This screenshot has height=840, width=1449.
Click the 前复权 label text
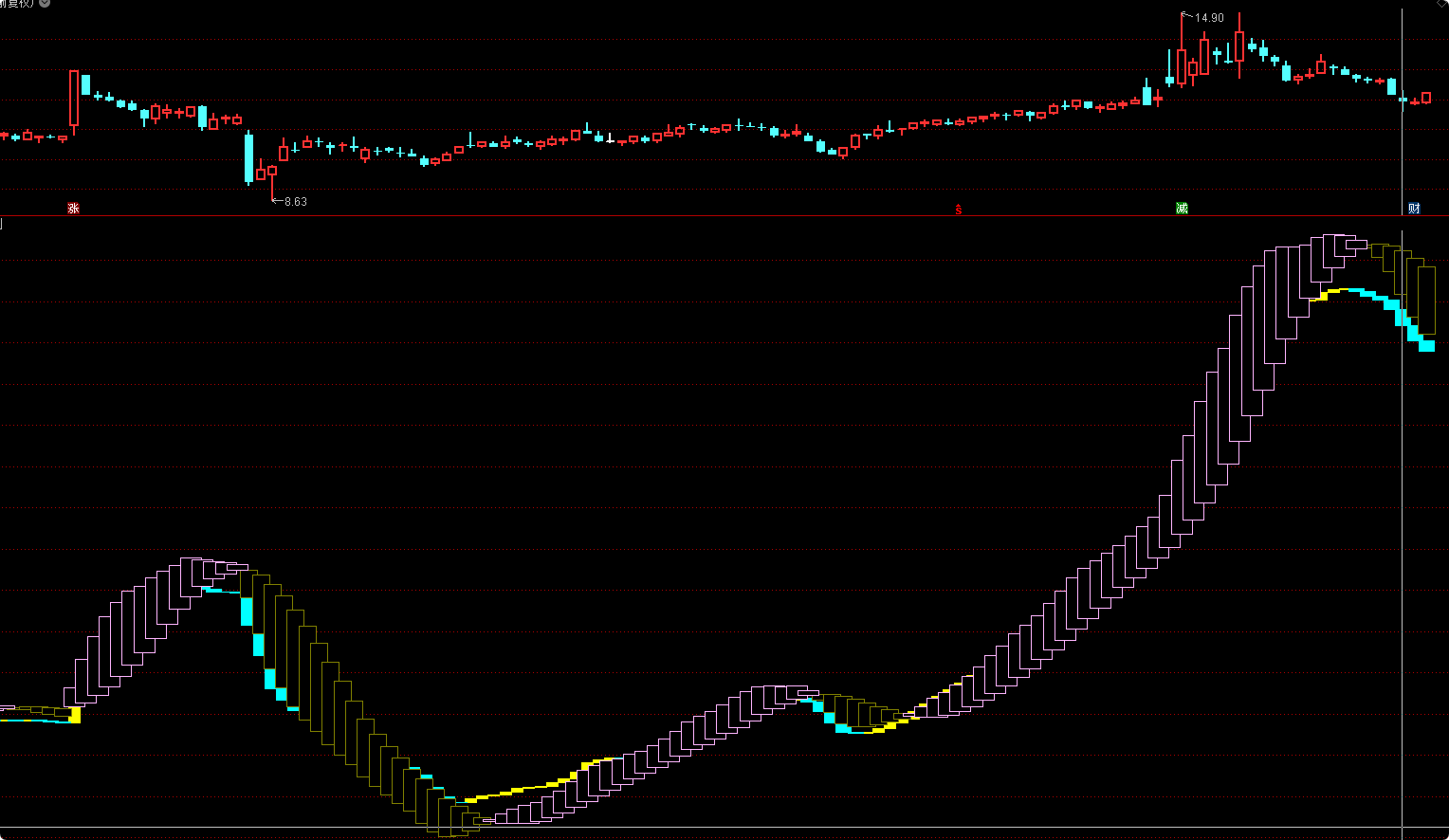[17, 4]
